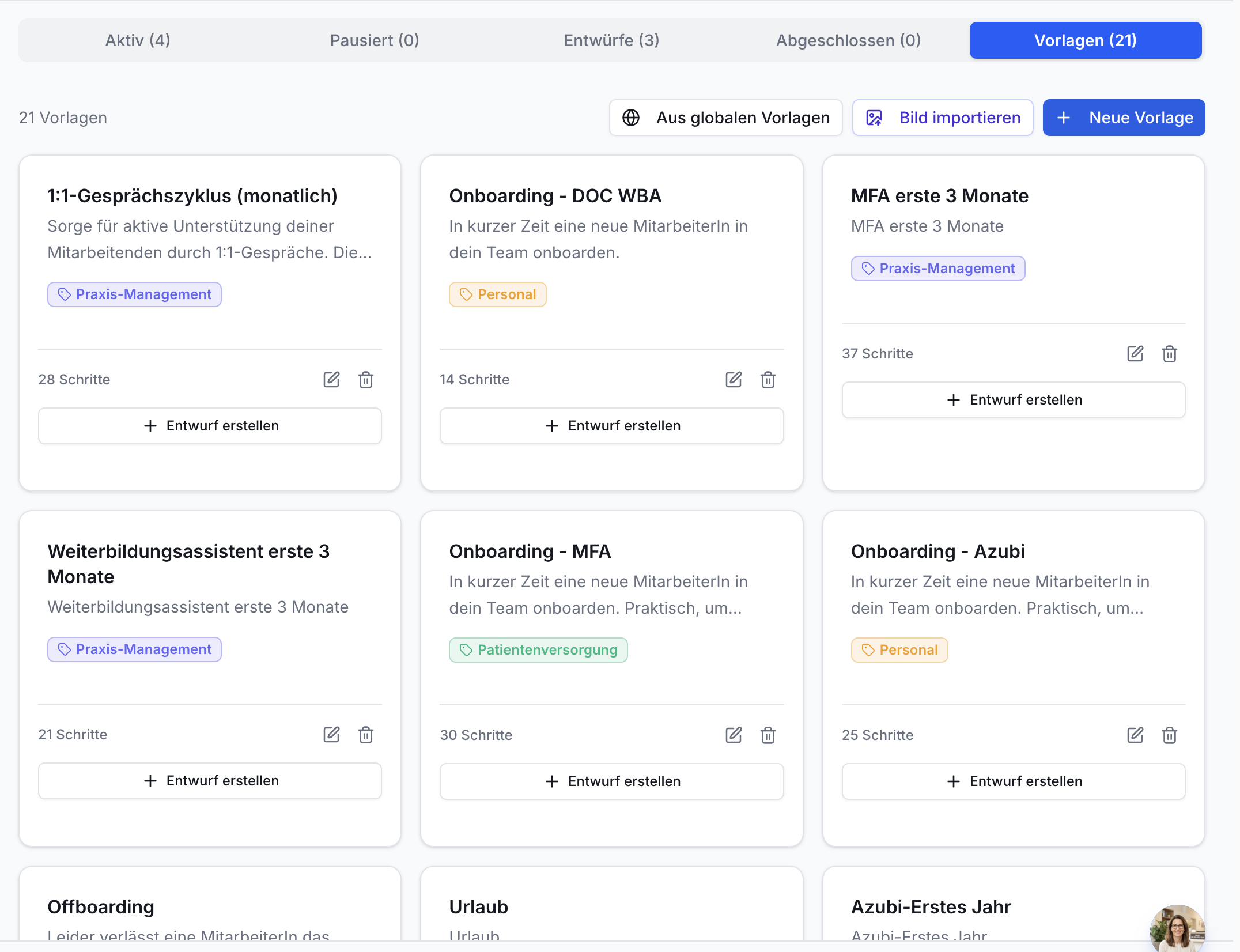Click Praxis-Management tag on MFA erste 3 Monate card
Viewport: 1240px width, 952px height.
(x=938, y=269)
